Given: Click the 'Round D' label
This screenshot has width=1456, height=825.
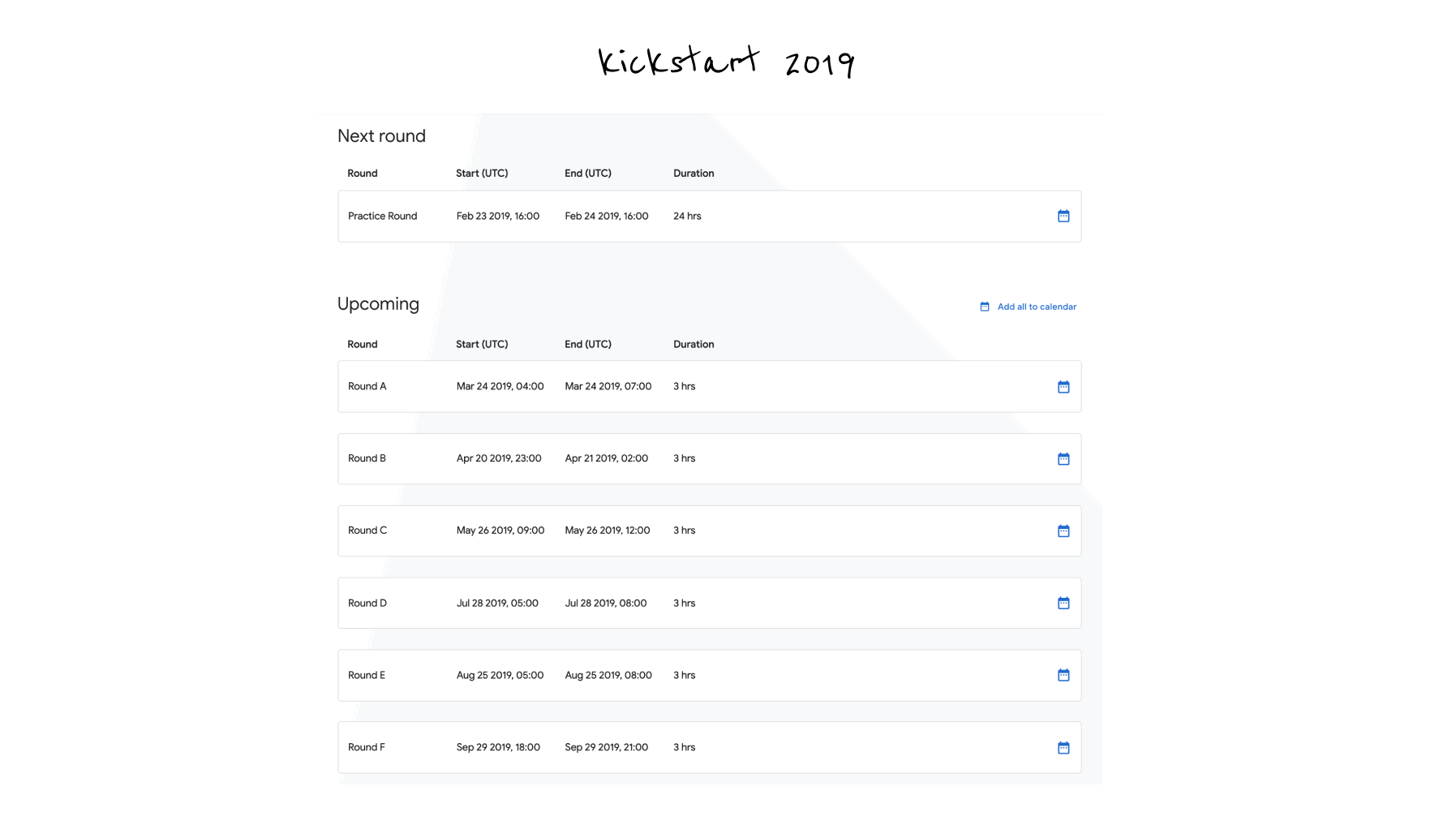Looking at the screenshot, I should 367,603.
